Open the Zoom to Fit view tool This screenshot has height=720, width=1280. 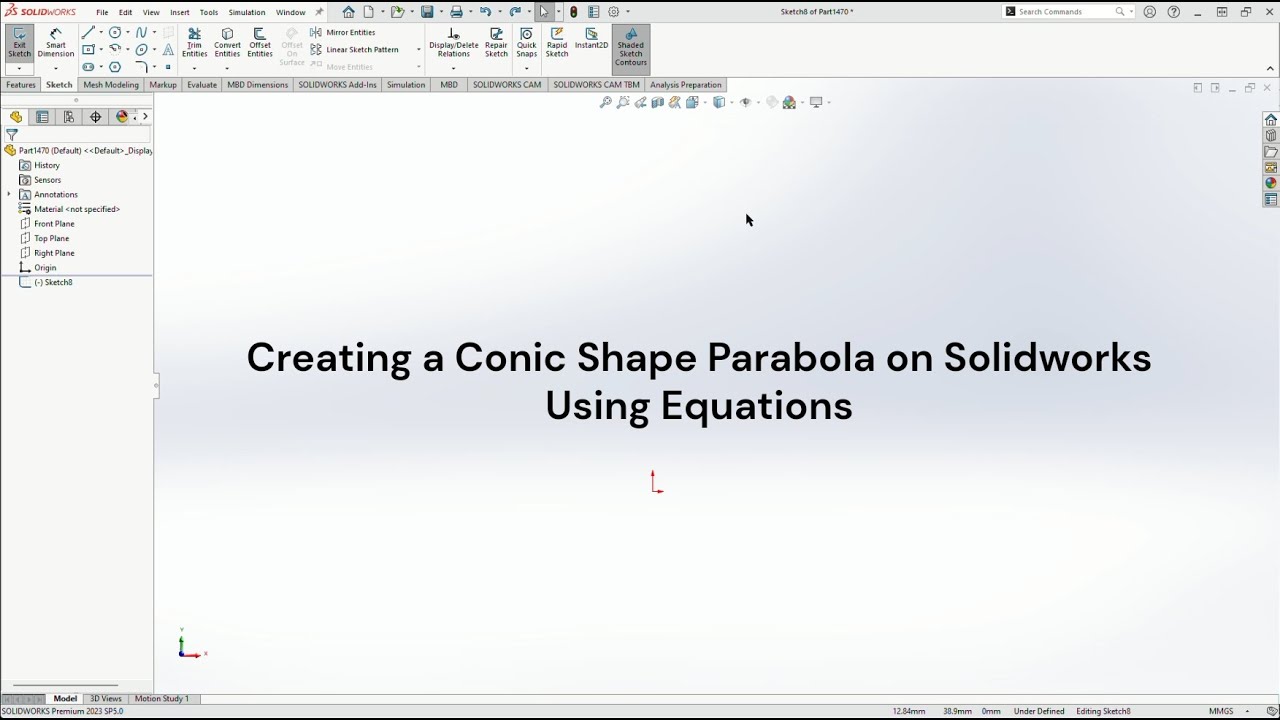(x=605, y=102)
